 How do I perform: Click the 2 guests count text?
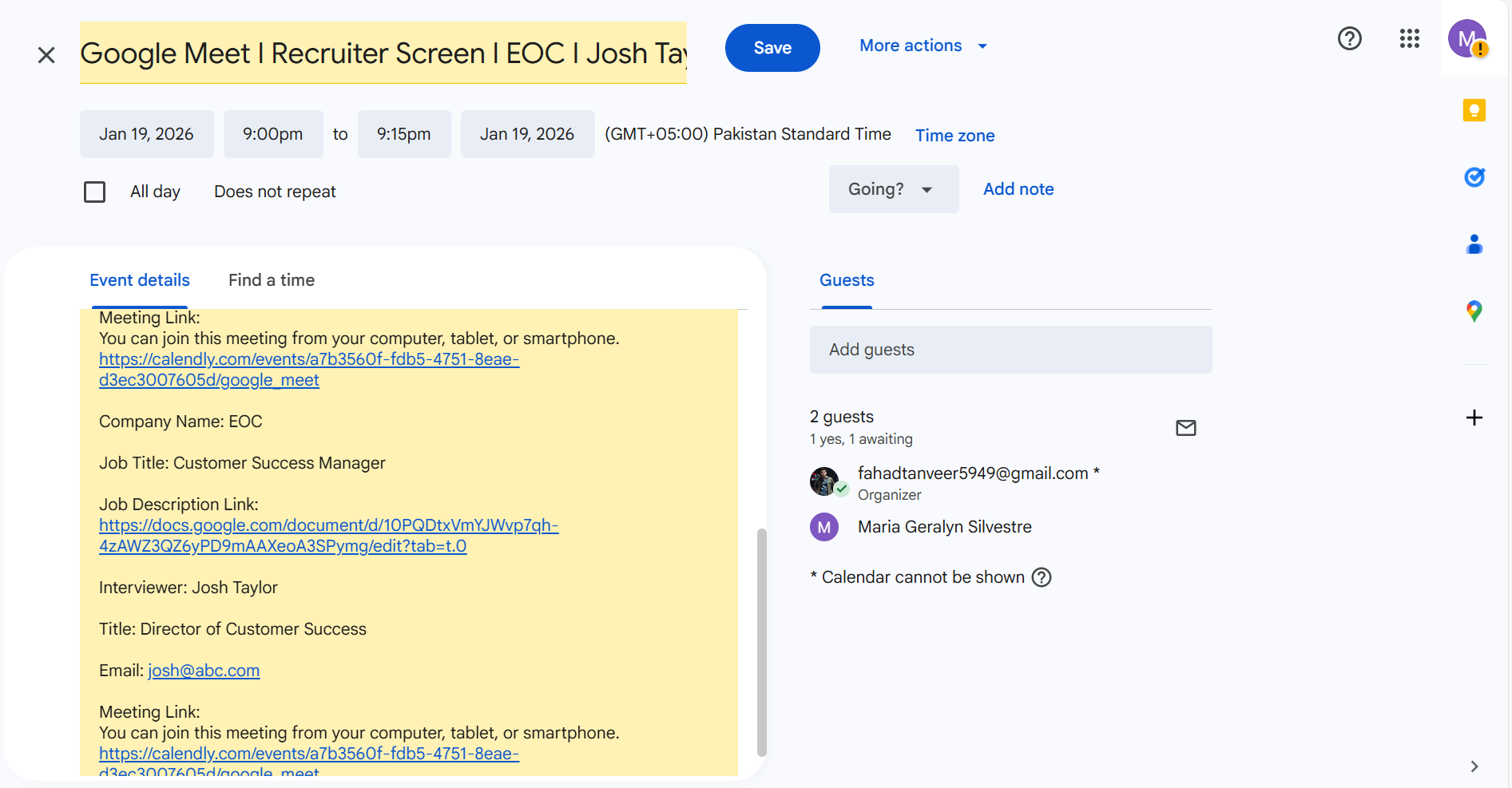click(x=842, y=417)
